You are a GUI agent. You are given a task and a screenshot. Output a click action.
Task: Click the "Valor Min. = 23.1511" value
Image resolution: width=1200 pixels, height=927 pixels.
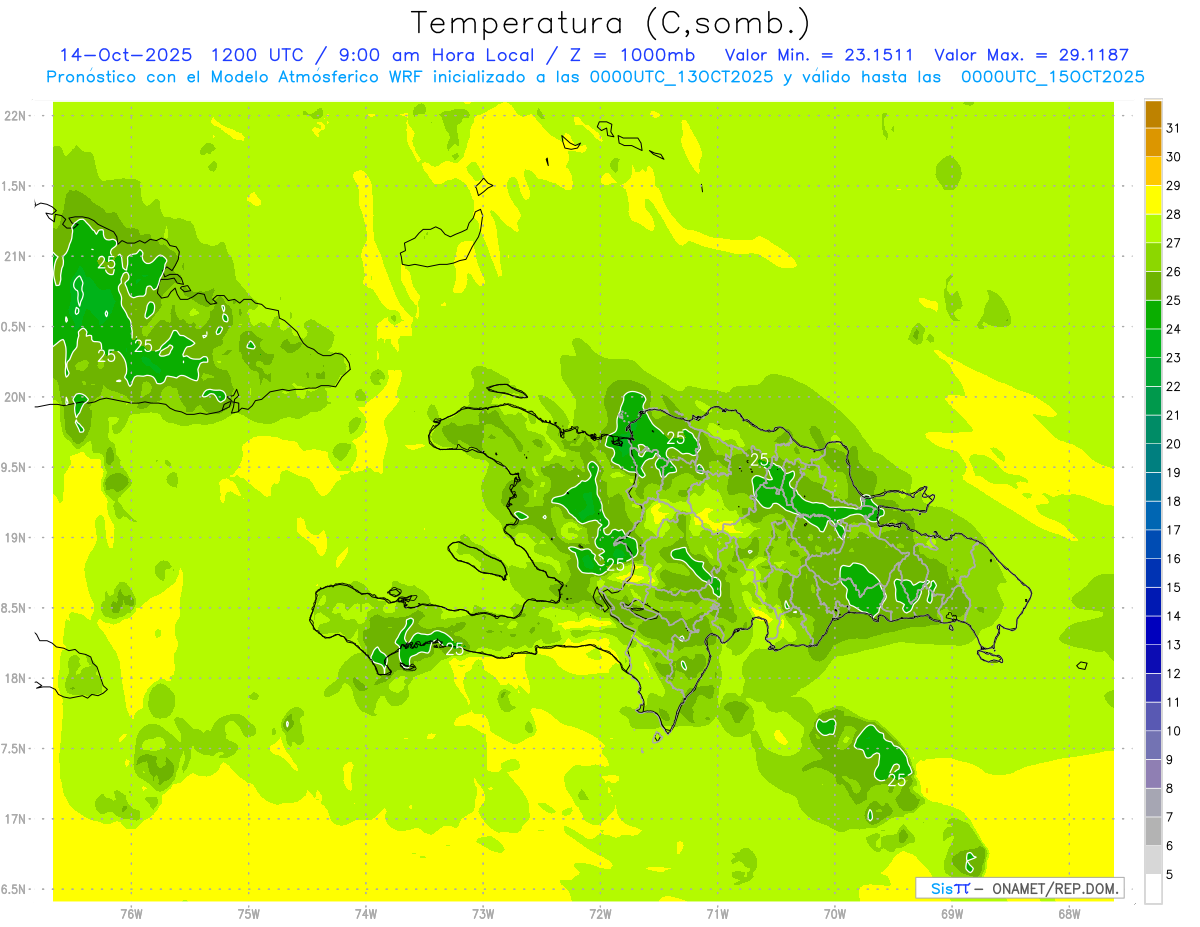[819, 55]
